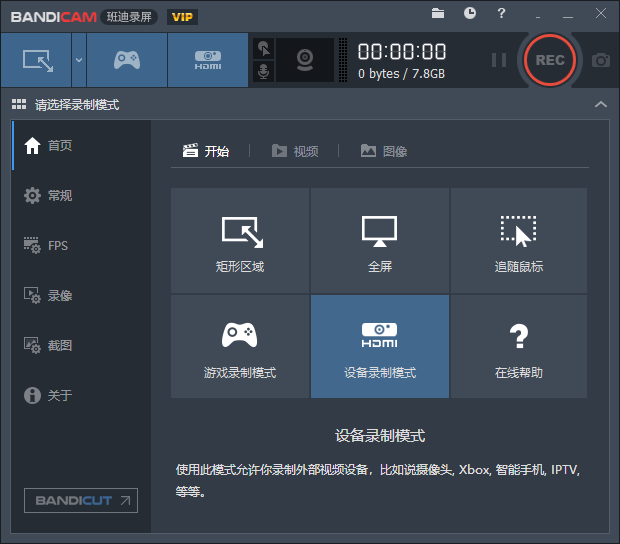The image size is (620, 544).
Task: Click the VIP badge
Action: point(182,17)
